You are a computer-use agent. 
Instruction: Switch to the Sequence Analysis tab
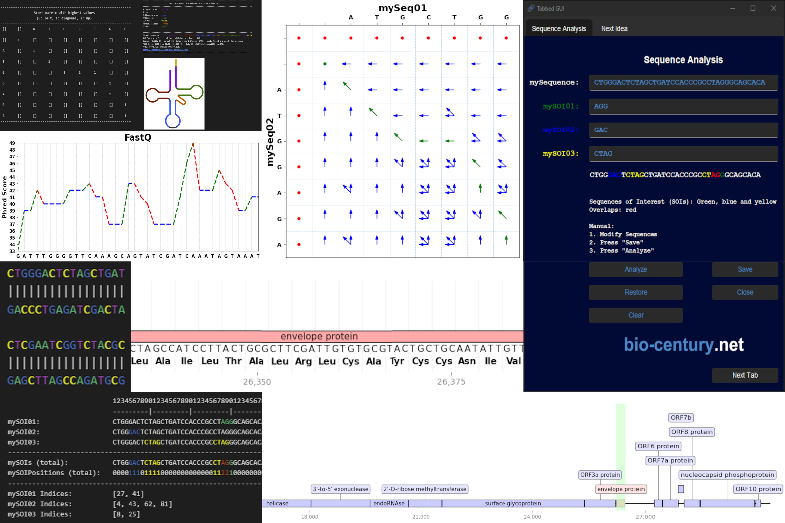558,29
